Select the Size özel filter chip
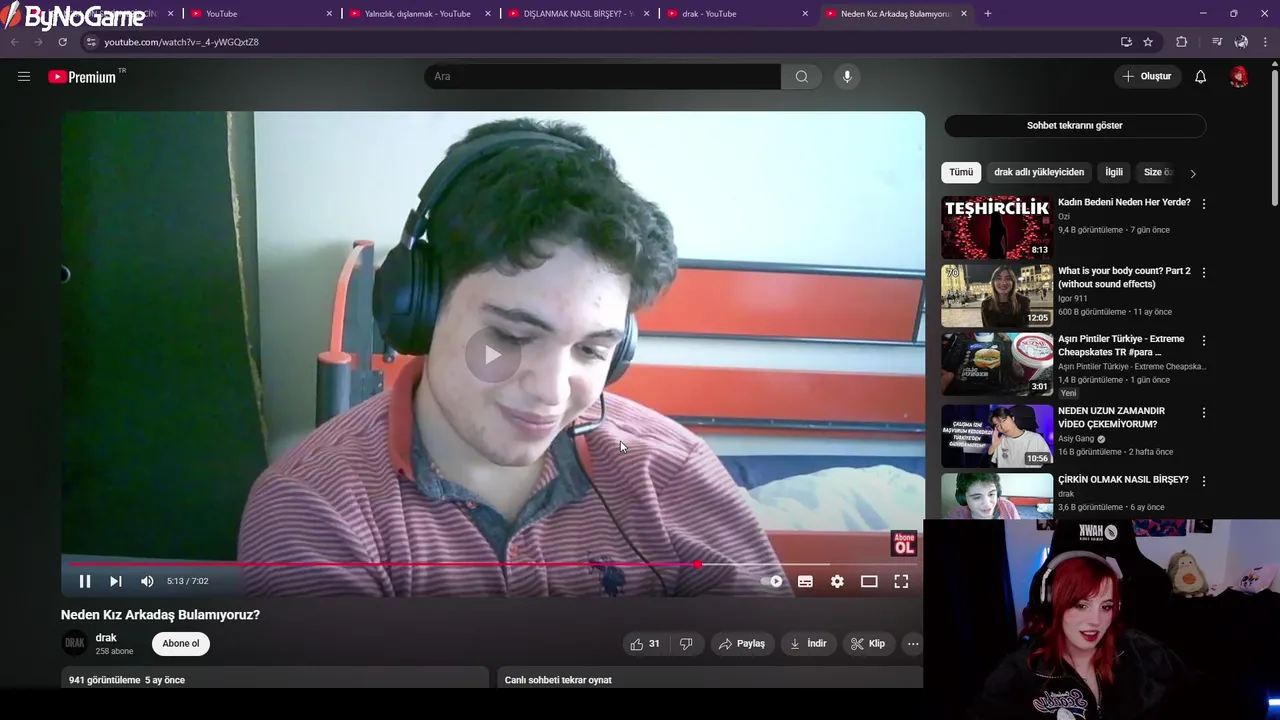The width and height of the screenshot is (1280, 720). click(x=1157, y=172)
